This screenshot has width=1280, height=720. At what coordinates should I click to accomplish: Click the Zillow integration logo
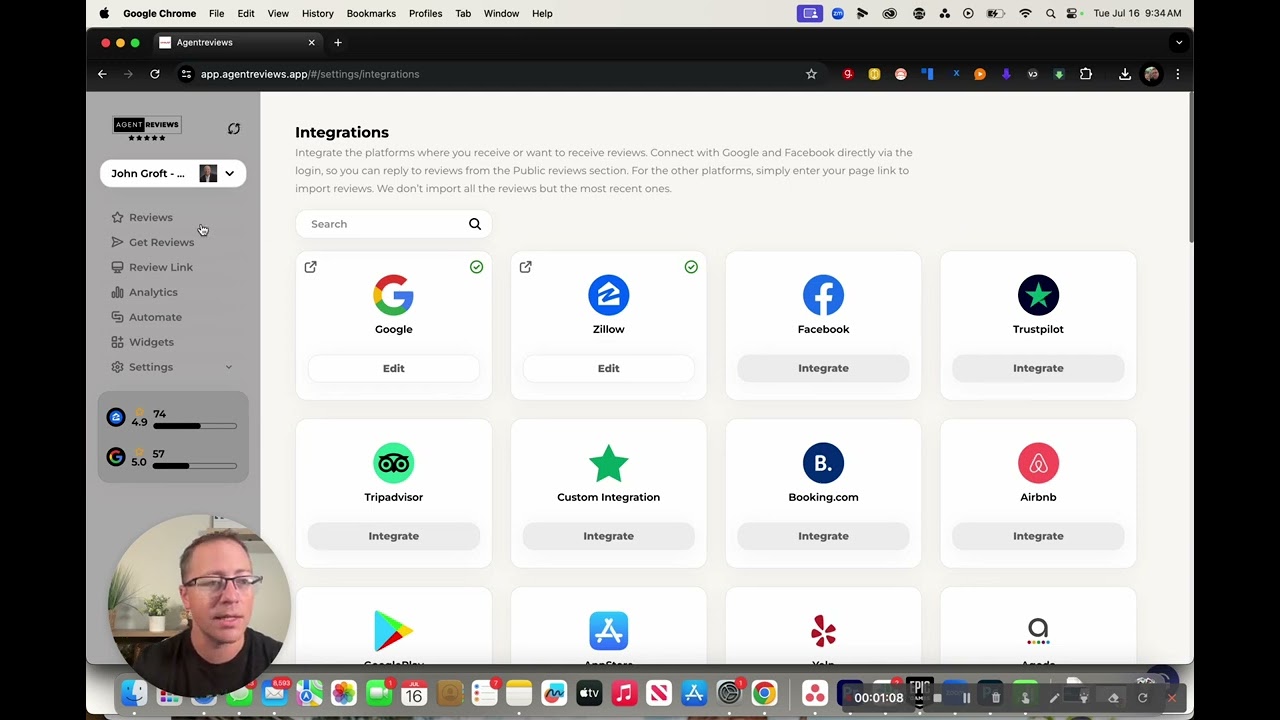click(x=608, y=295)
